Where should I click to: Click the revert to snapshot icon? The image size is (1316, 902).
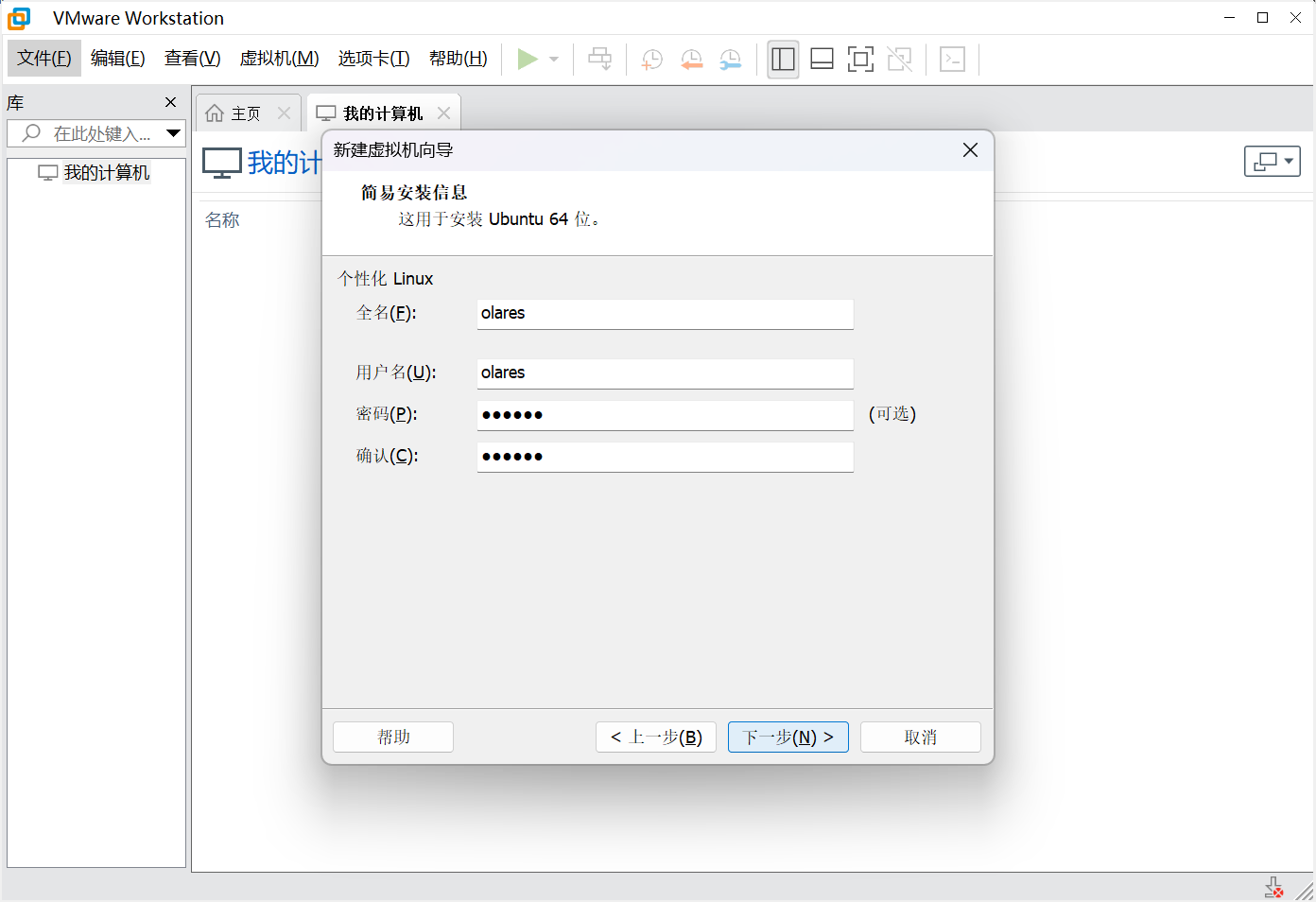[692, 60]
